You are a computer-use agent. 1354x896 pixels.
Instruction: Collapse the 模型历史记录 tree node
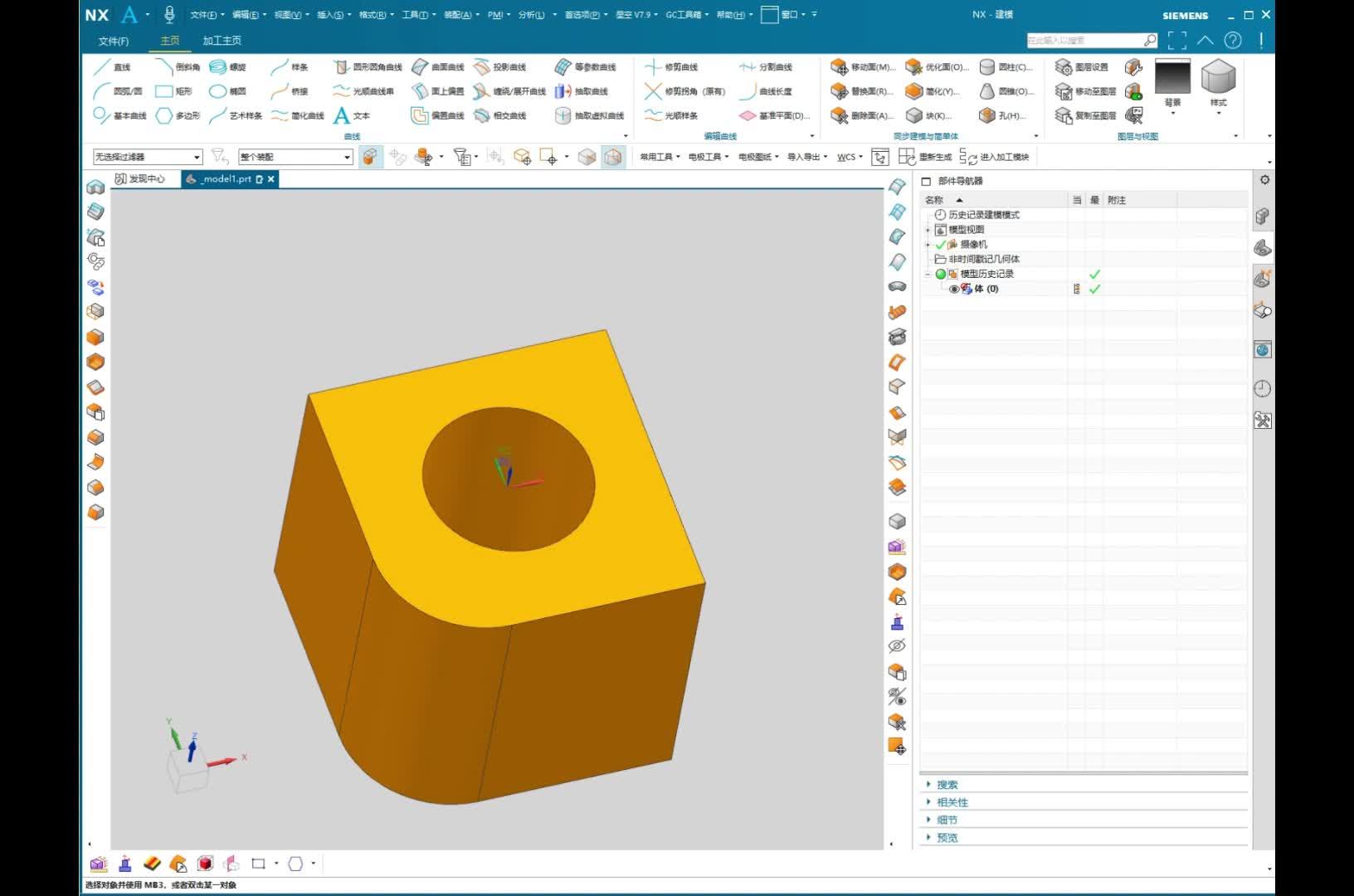pos(928,274)
